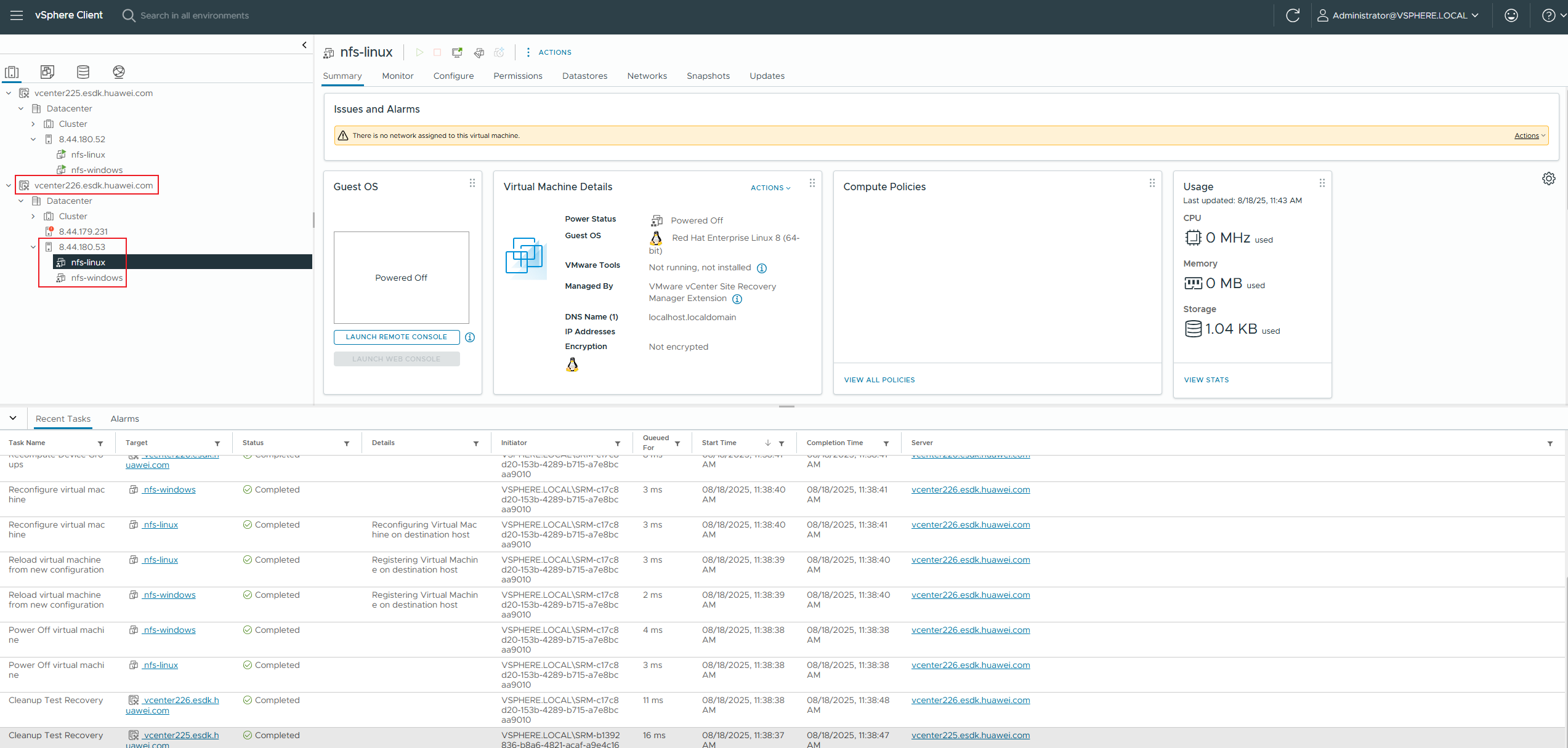Image resolution: width=1568 pixels, height=748 pixels.
Task: Open the vSphere Client hamburger menu
Action: (17, 15)
